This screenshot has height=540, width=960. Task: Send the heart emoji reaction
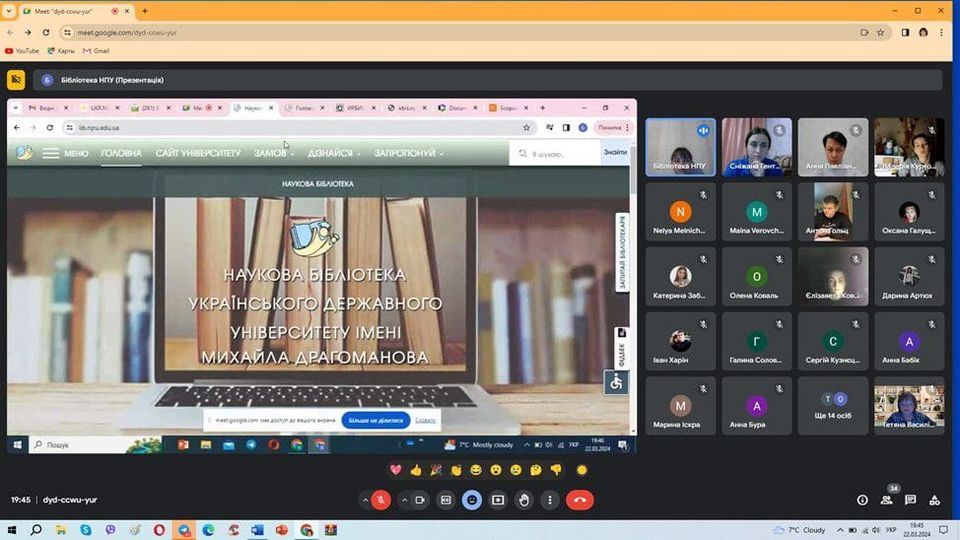pyautogui.click(x=395, y=470)
